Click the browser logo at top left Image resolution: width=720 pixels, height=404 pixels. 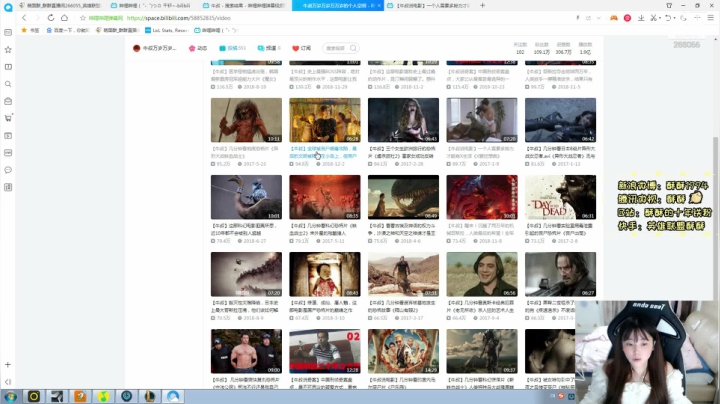tap(8, 7)
